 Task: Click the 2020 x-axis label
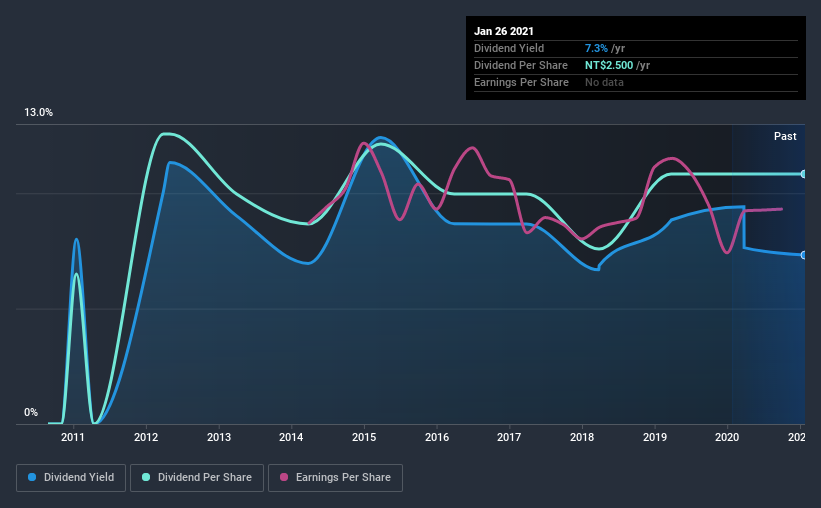click(727, 437)
